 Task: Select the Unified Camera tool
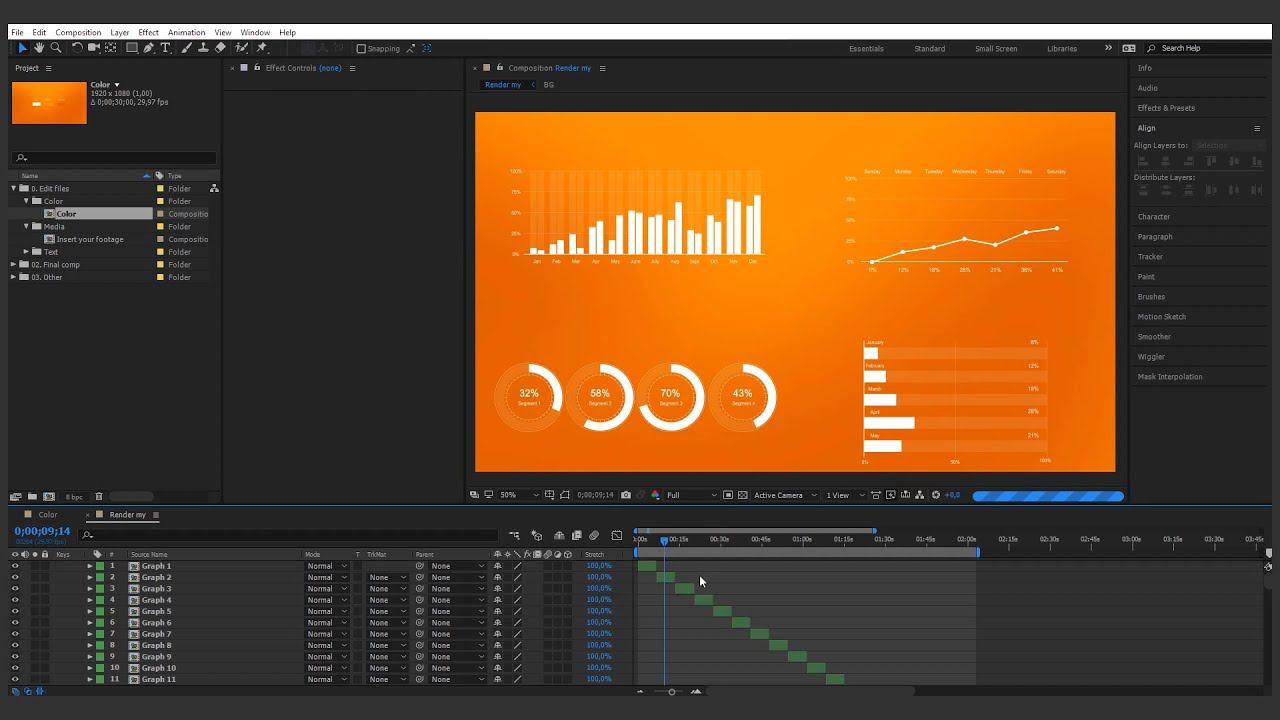click(94, 48)
